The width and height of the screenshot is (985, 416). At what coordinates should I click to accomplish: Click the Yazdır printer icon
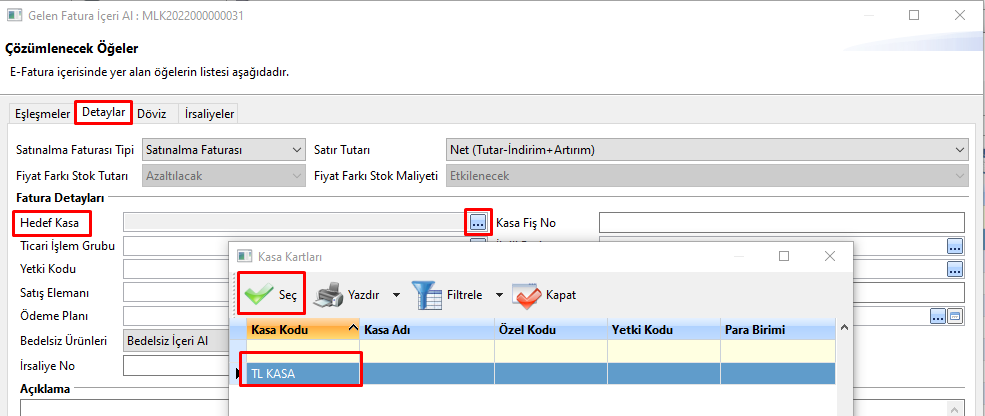pyautogui.click(x=328, y=295)
